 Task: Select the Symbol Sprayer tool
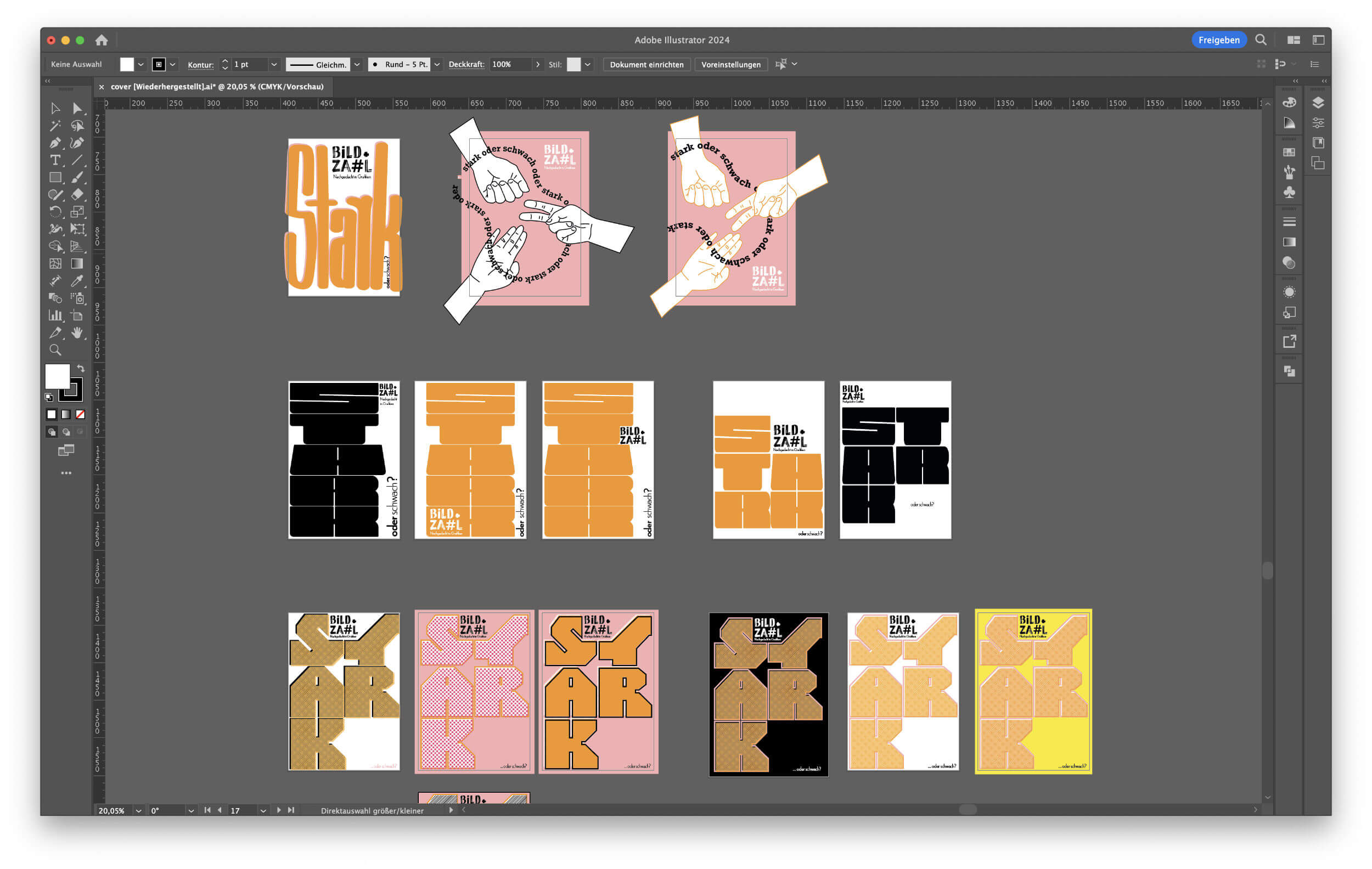pos(77,298)
